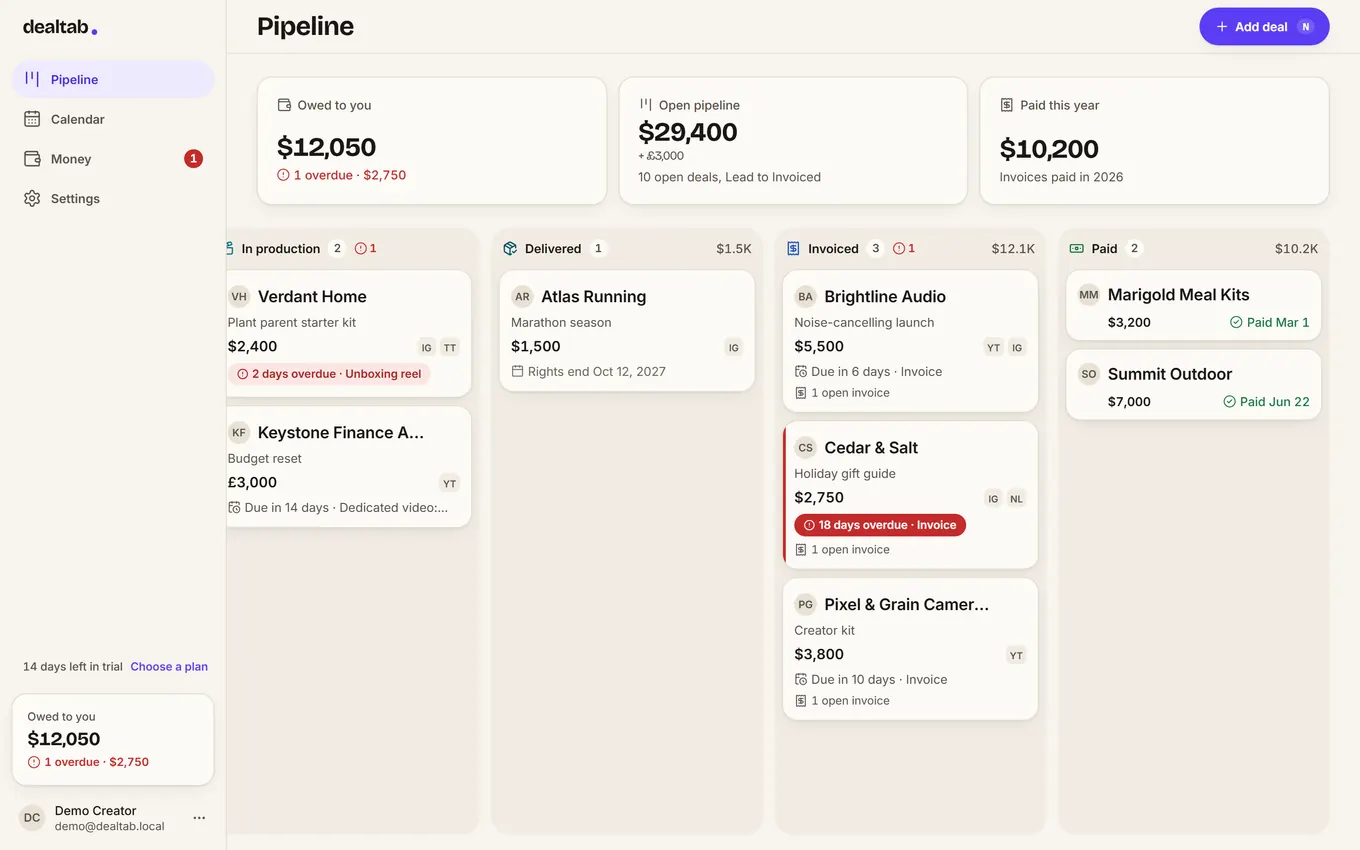Open the Demo Creator account options menu

(199, 818)
